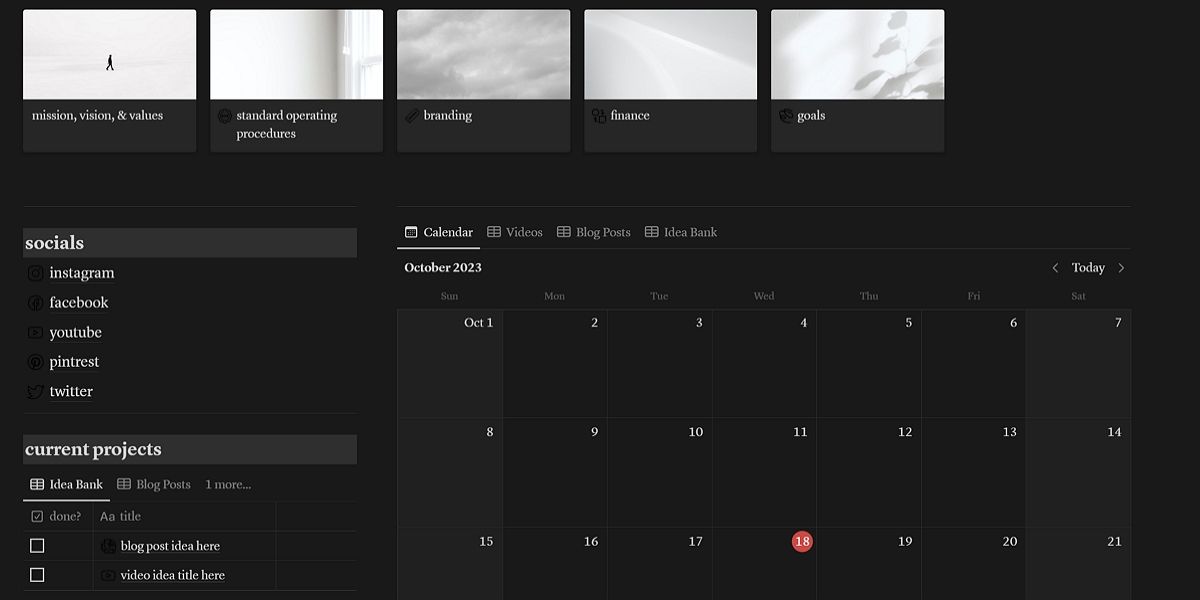Tick the video idea title checkbox

(x=37, y=575)
